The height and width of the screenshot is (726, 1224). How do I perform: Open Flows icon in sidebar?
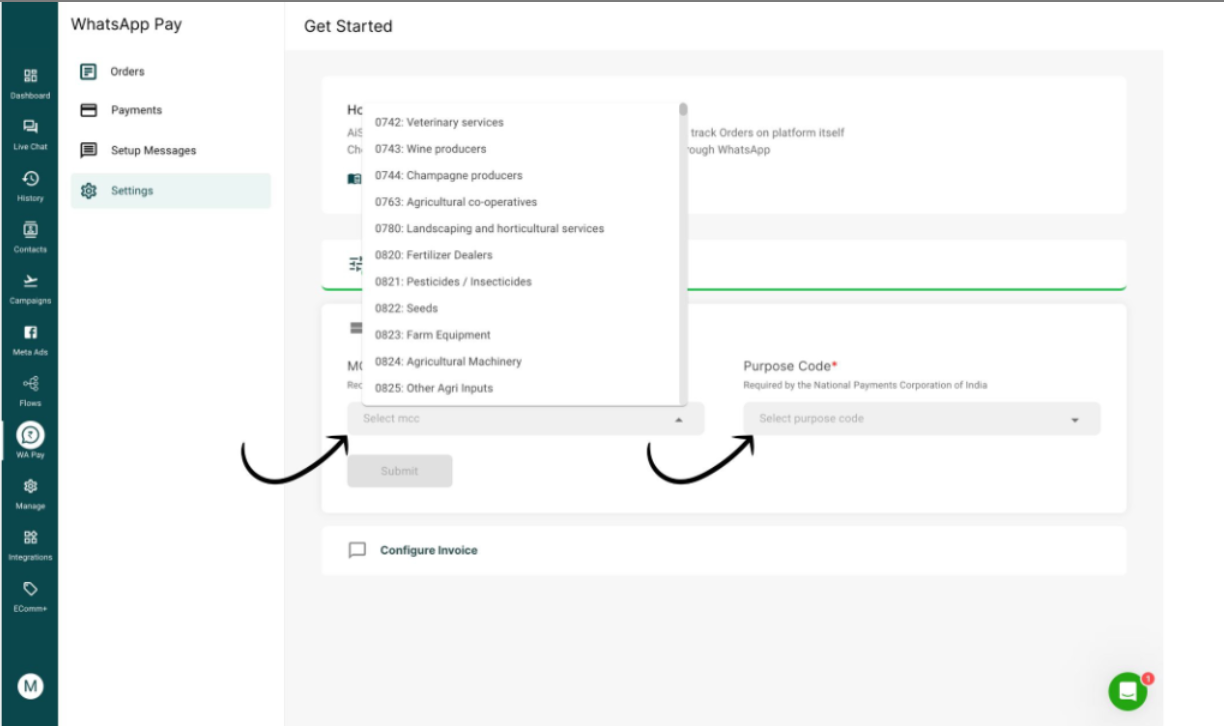pos(30,384)
